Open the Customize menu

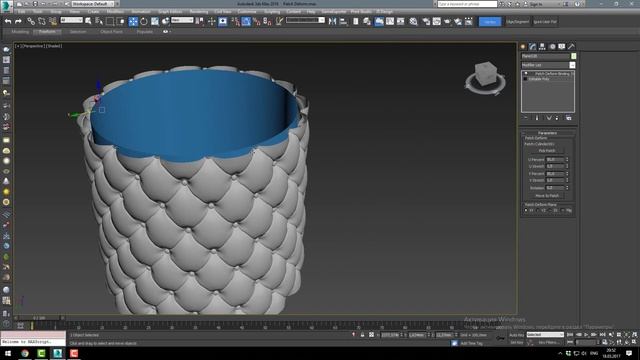click(x=247, y=12)
